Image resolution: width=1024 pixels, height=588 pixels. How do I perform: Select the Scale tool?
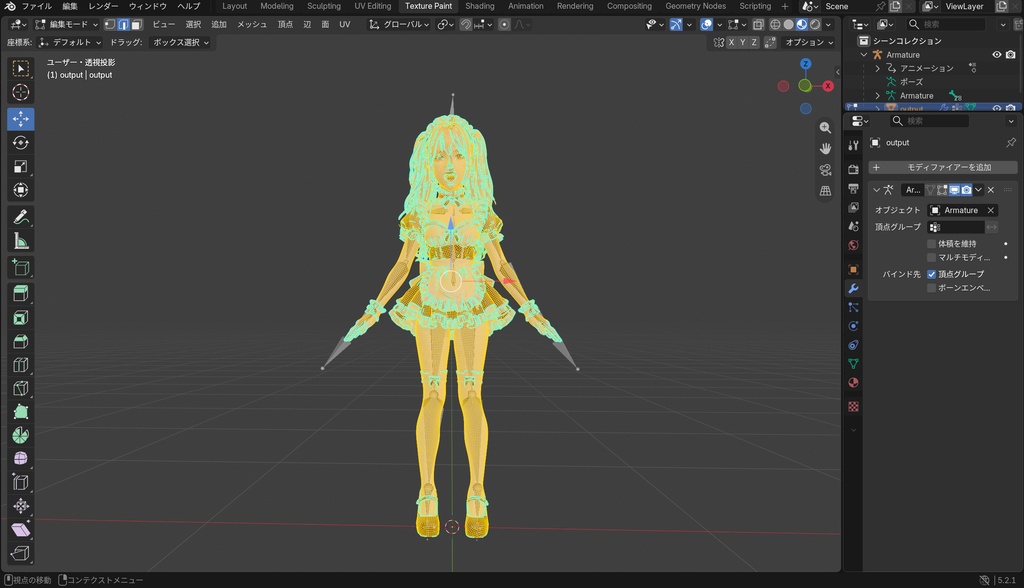point(21,166)
